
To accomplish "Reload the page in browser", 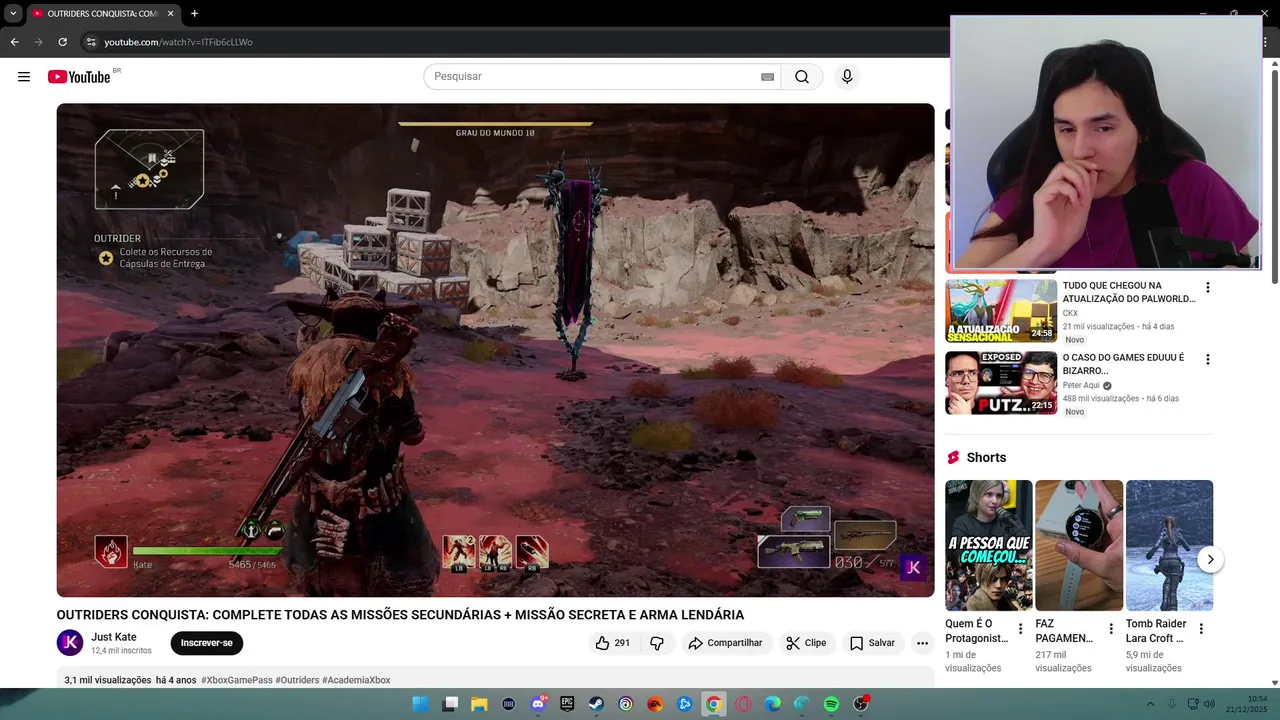I will coord(62,42).
